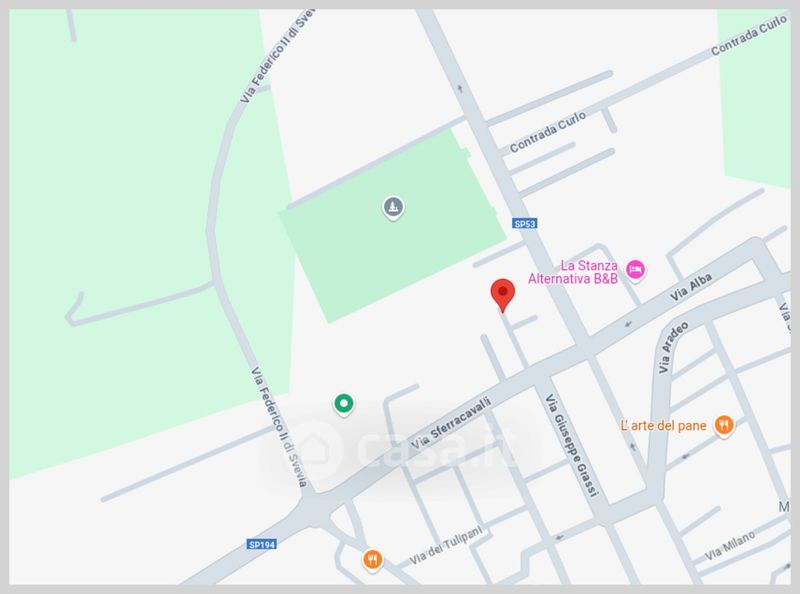800x594 pixels.
Task: Select orange restaurant icon near Via dei Tulipani
Action: 373,560
